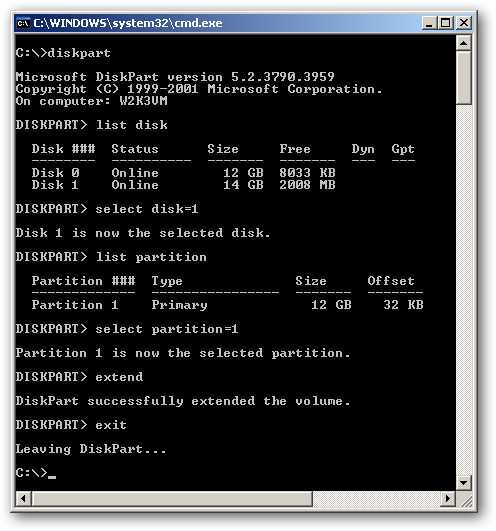The height and width of the screenshot is (531, 496).
Task: Click 'DiskPart successfully extended the volume.'
Action: pos(183,401)
